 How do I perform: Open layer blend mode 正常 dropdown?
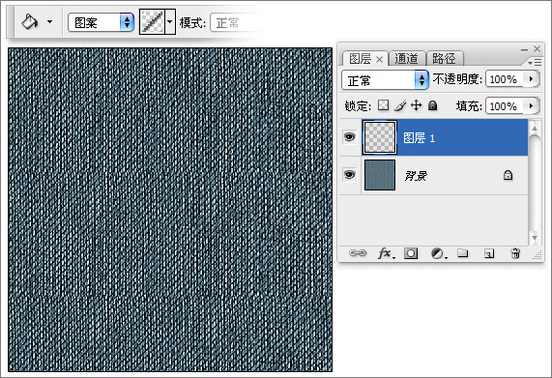point(385,80)
